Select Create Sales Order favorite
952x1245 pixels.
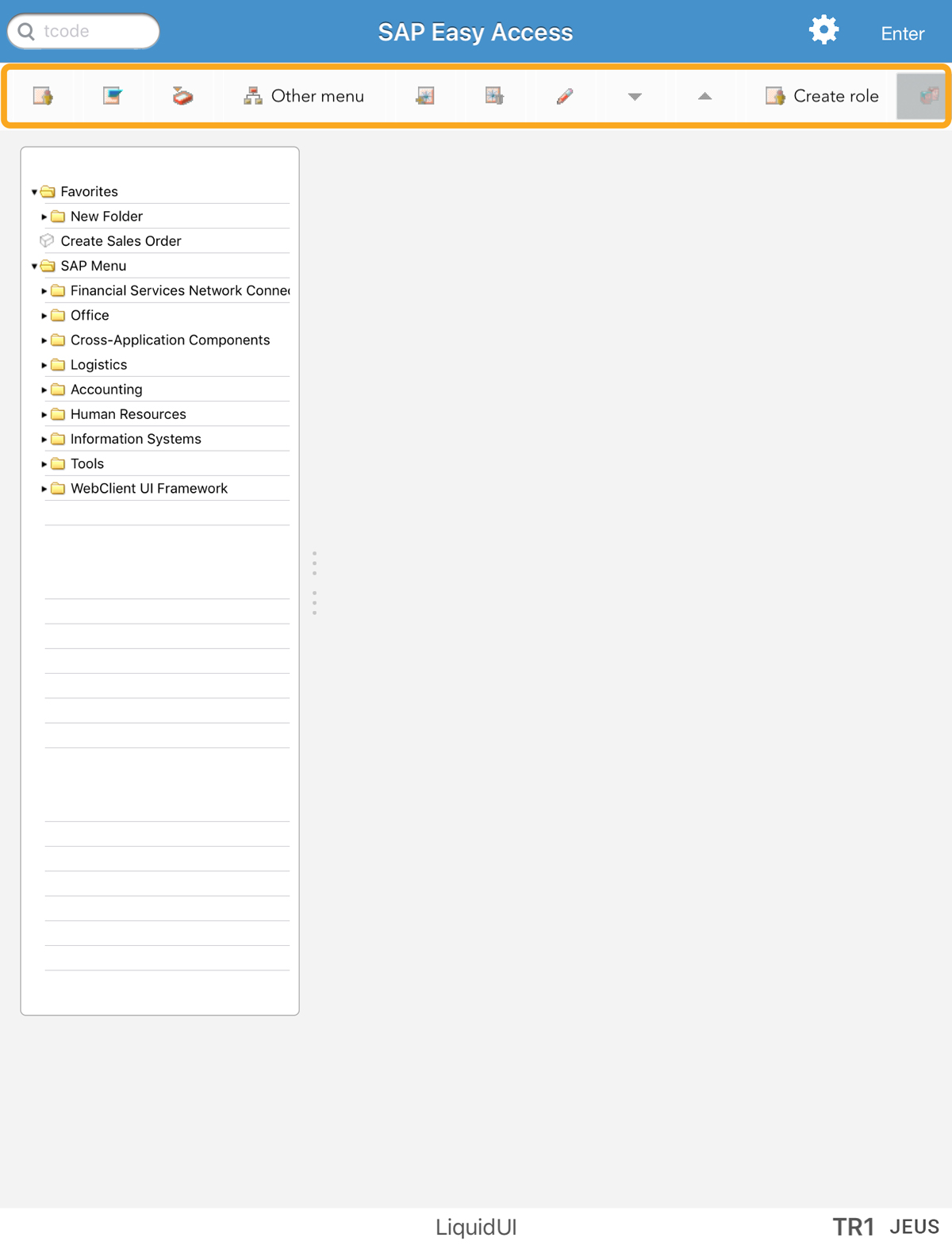121,241
